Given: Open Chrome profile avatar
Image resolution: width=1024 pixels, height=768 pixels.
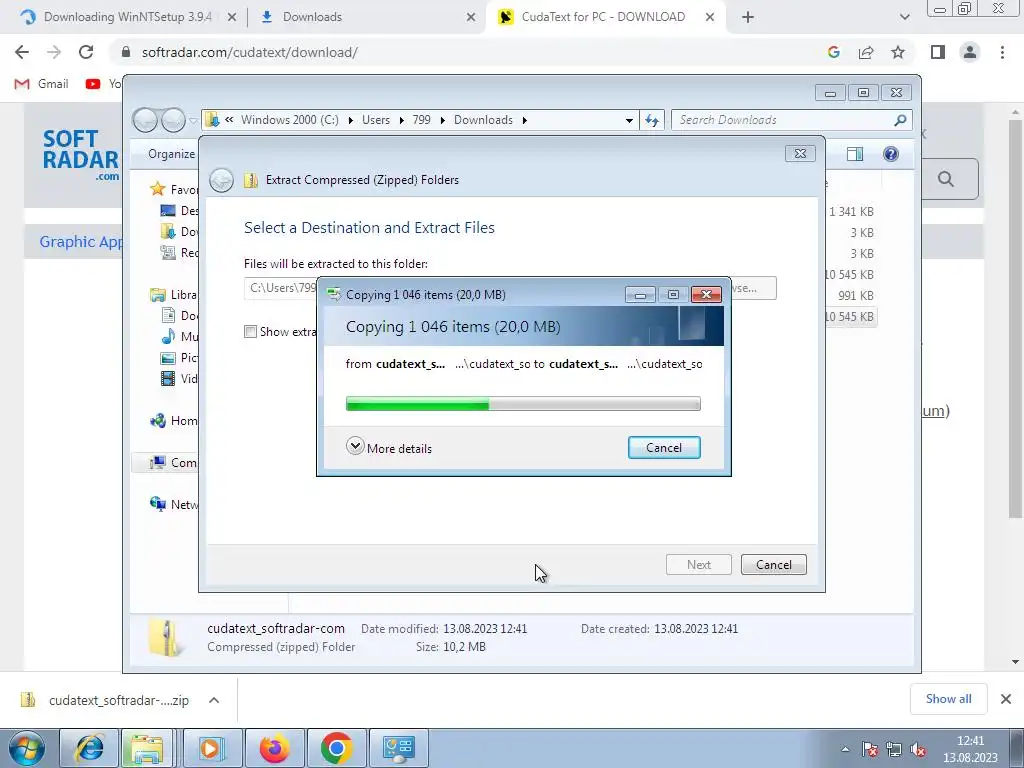Looking at the screenshot, I should tap(970, 52).
